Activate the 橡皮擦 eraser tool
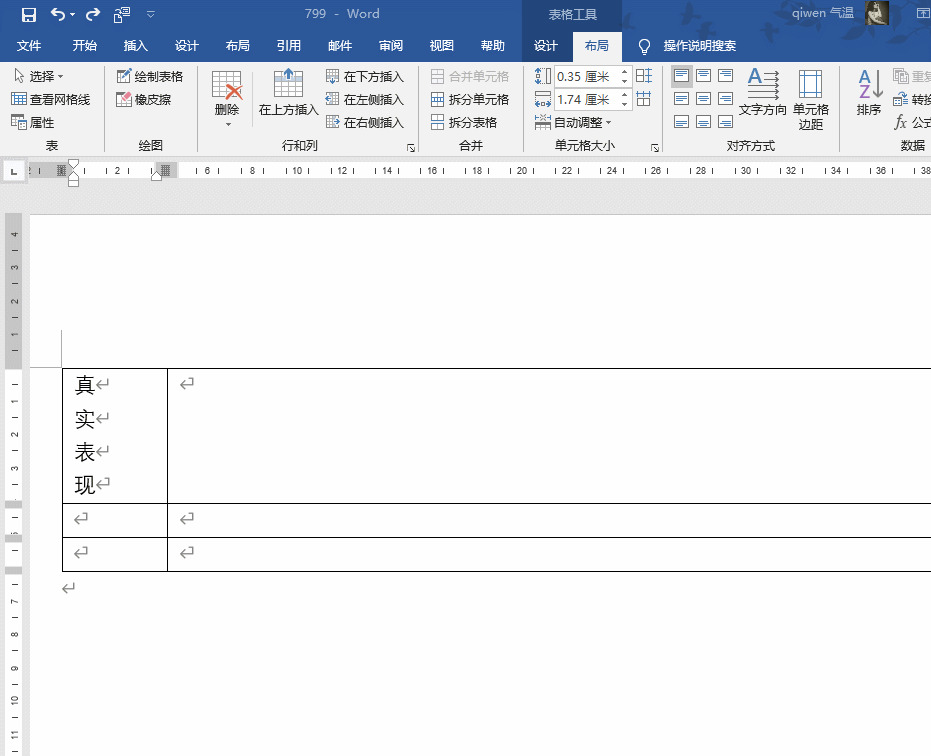 tap(143, 99)
